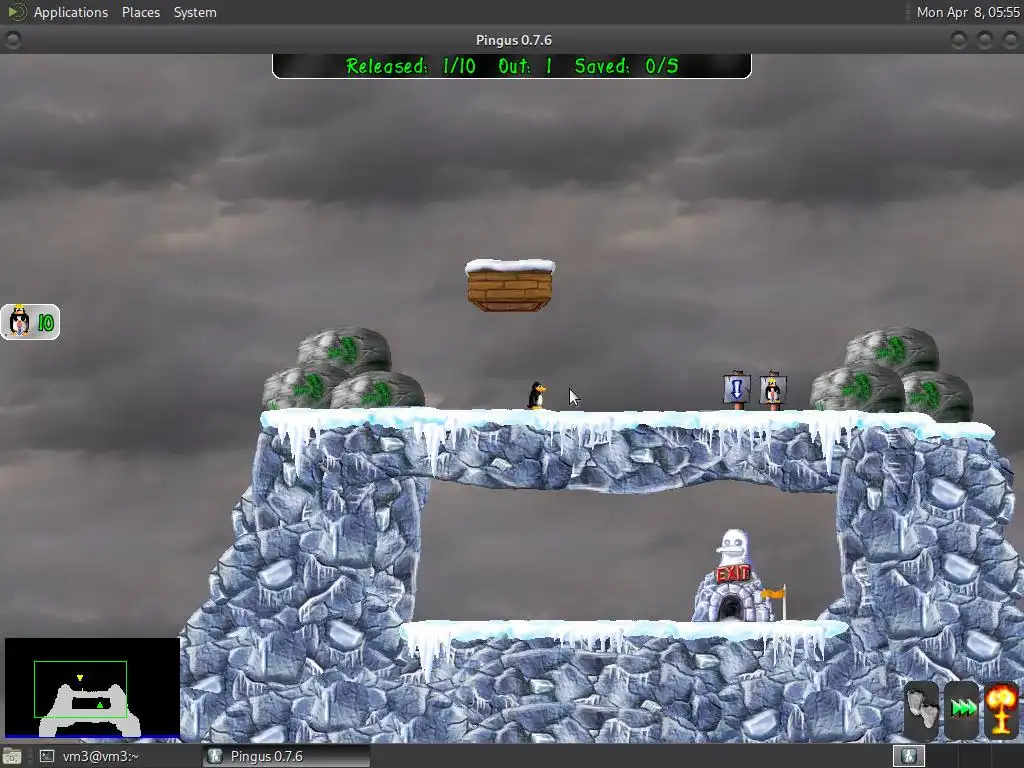Open the Places menu
Image resolution: width=1024 pixels, height=768 pixels.
(140, 12)
